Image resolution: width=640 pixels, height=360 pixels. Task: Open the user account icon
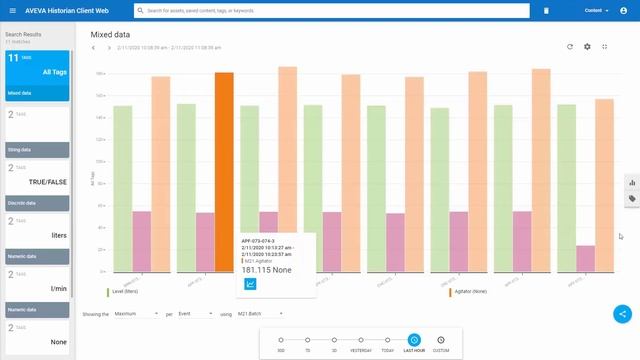click(623, 11)
